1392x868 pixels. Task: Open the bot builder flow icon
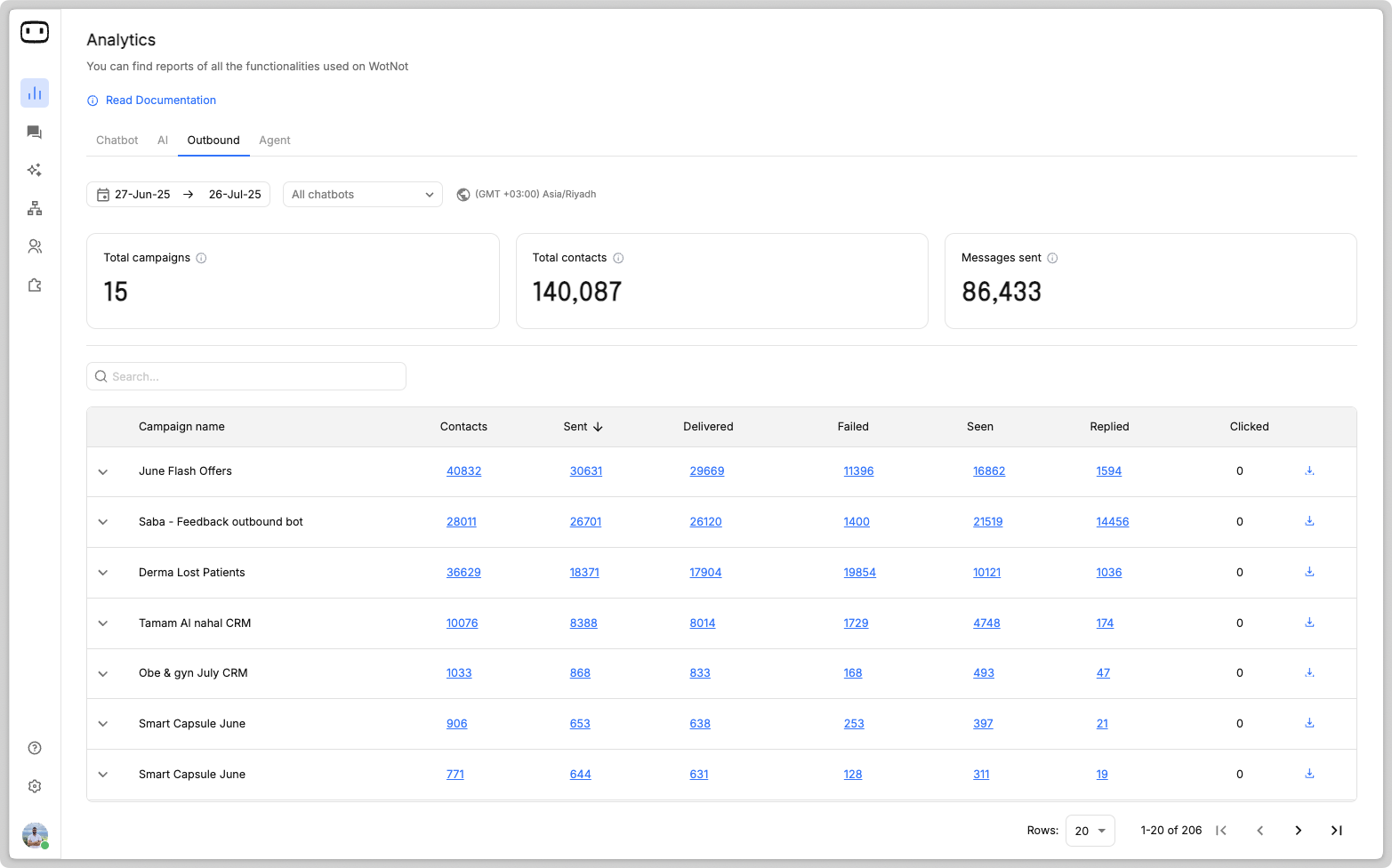[35, 208]
